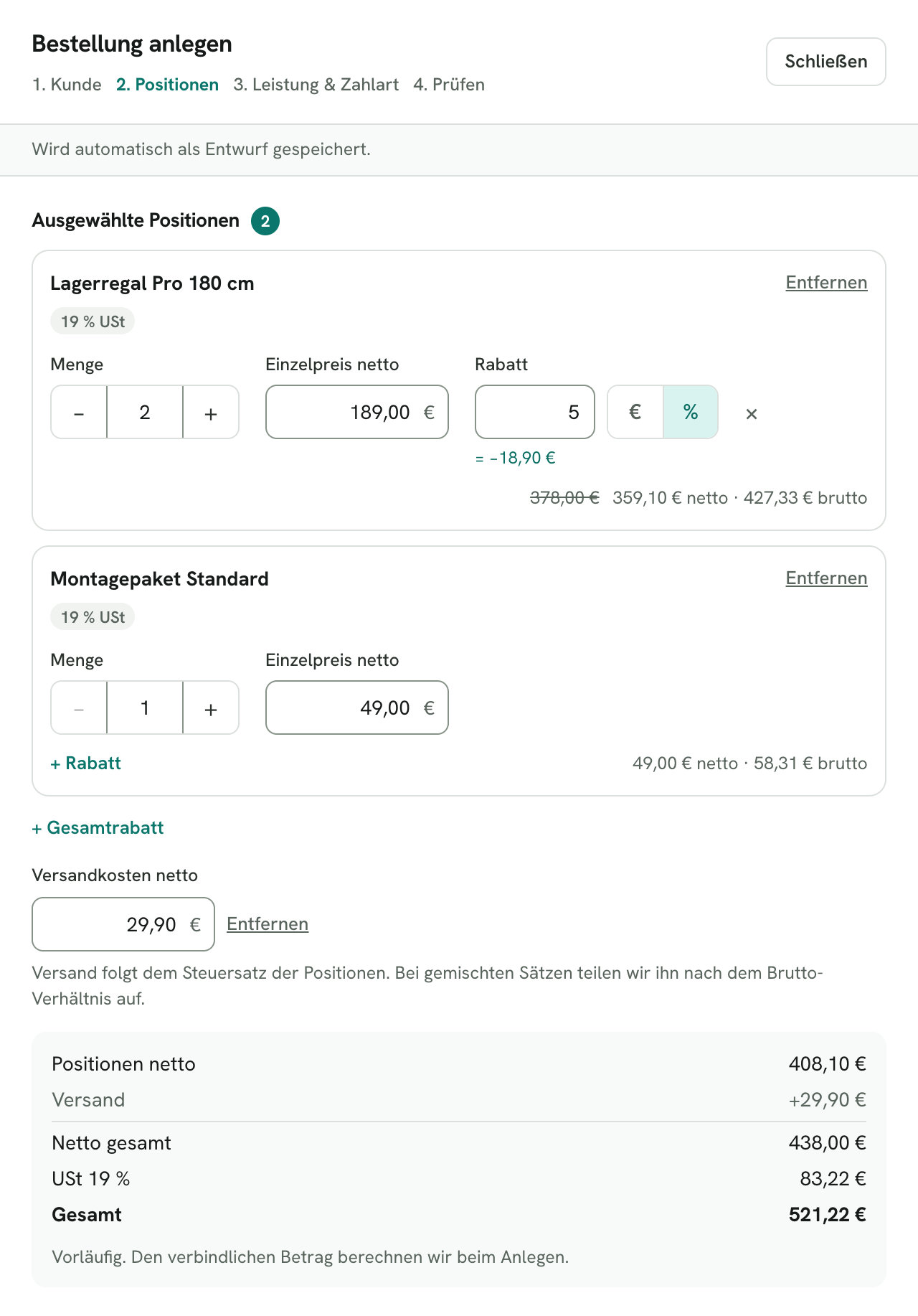The image size is (918, 1316).
Task: Click '49,00 € netto · 58,31 € brutto' line
Action: click(x=750, y=763)
